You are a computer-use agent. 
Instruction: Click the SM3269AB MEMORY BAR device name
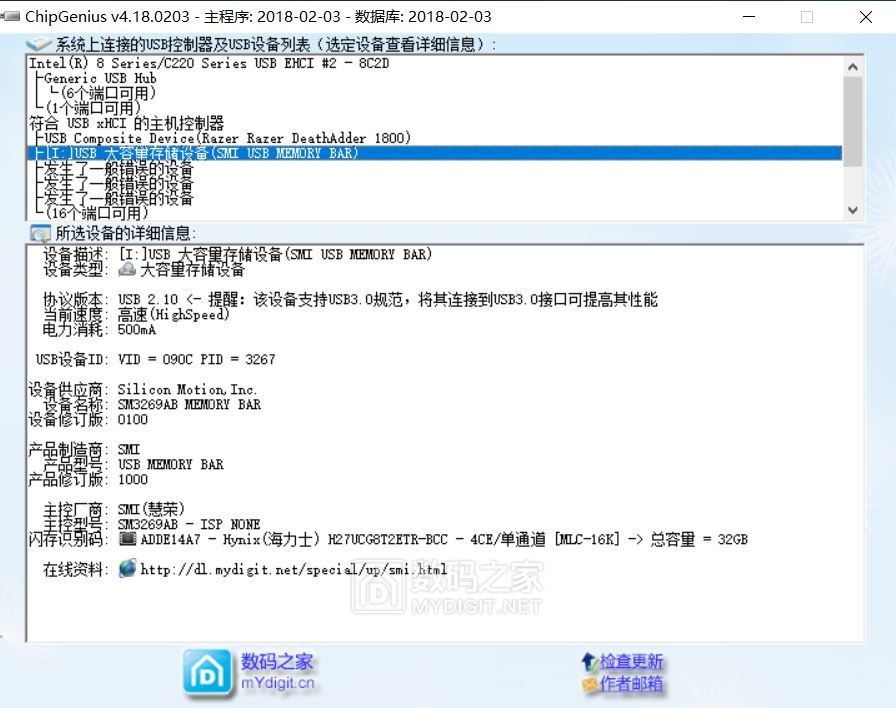click(x=189, y=405)
